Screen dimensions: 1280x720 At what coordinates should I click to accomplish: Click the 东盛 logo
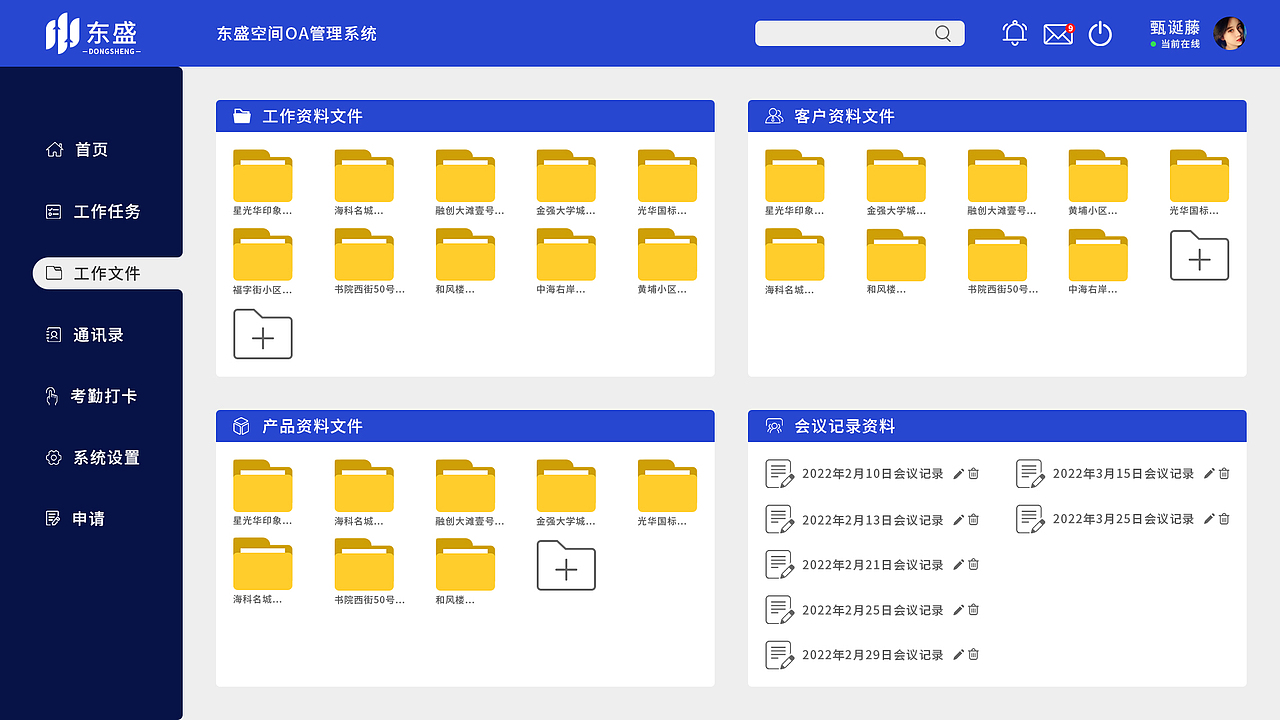[x=93, y=34]
